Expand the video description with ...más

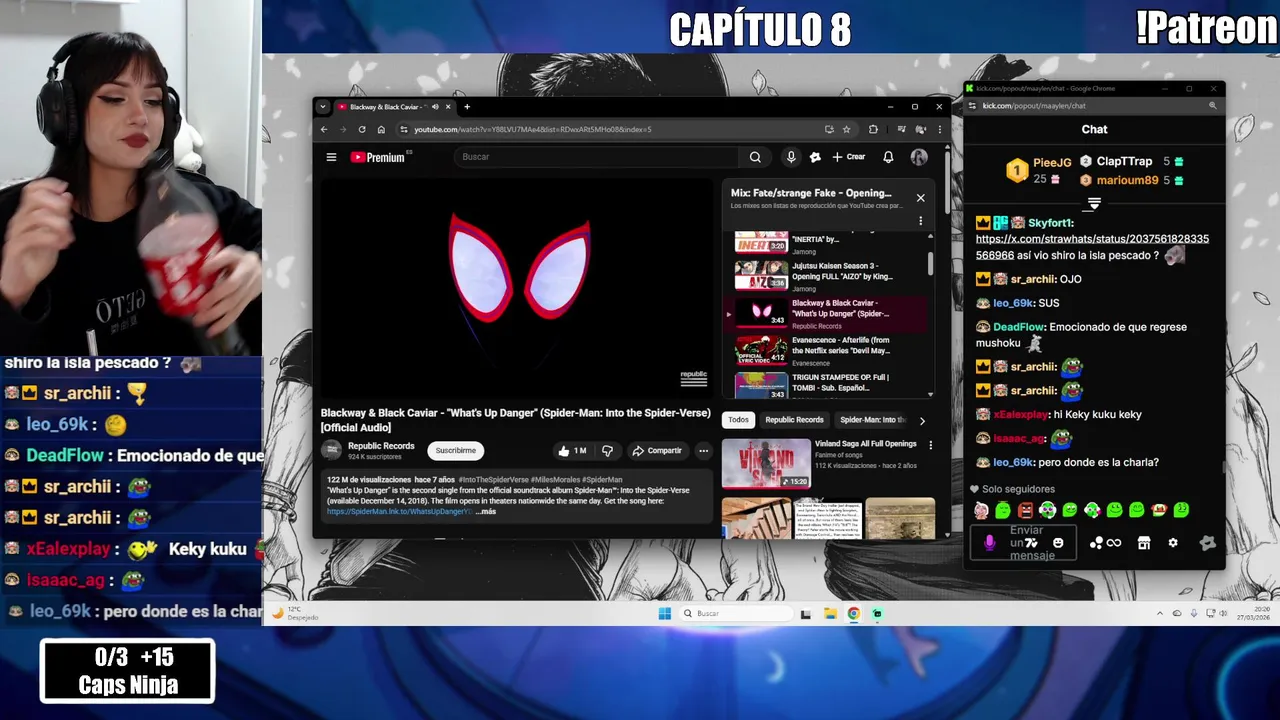pos(486,511)
